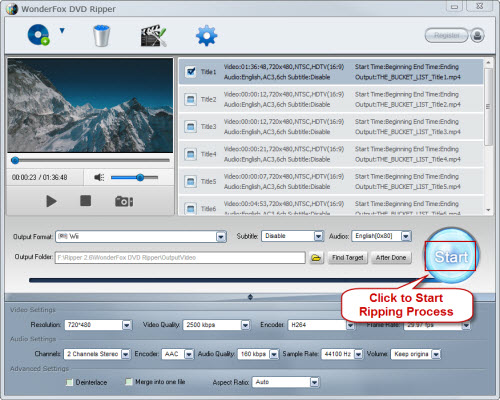
Task: Click the round Start button
Action: pos(451,256)
